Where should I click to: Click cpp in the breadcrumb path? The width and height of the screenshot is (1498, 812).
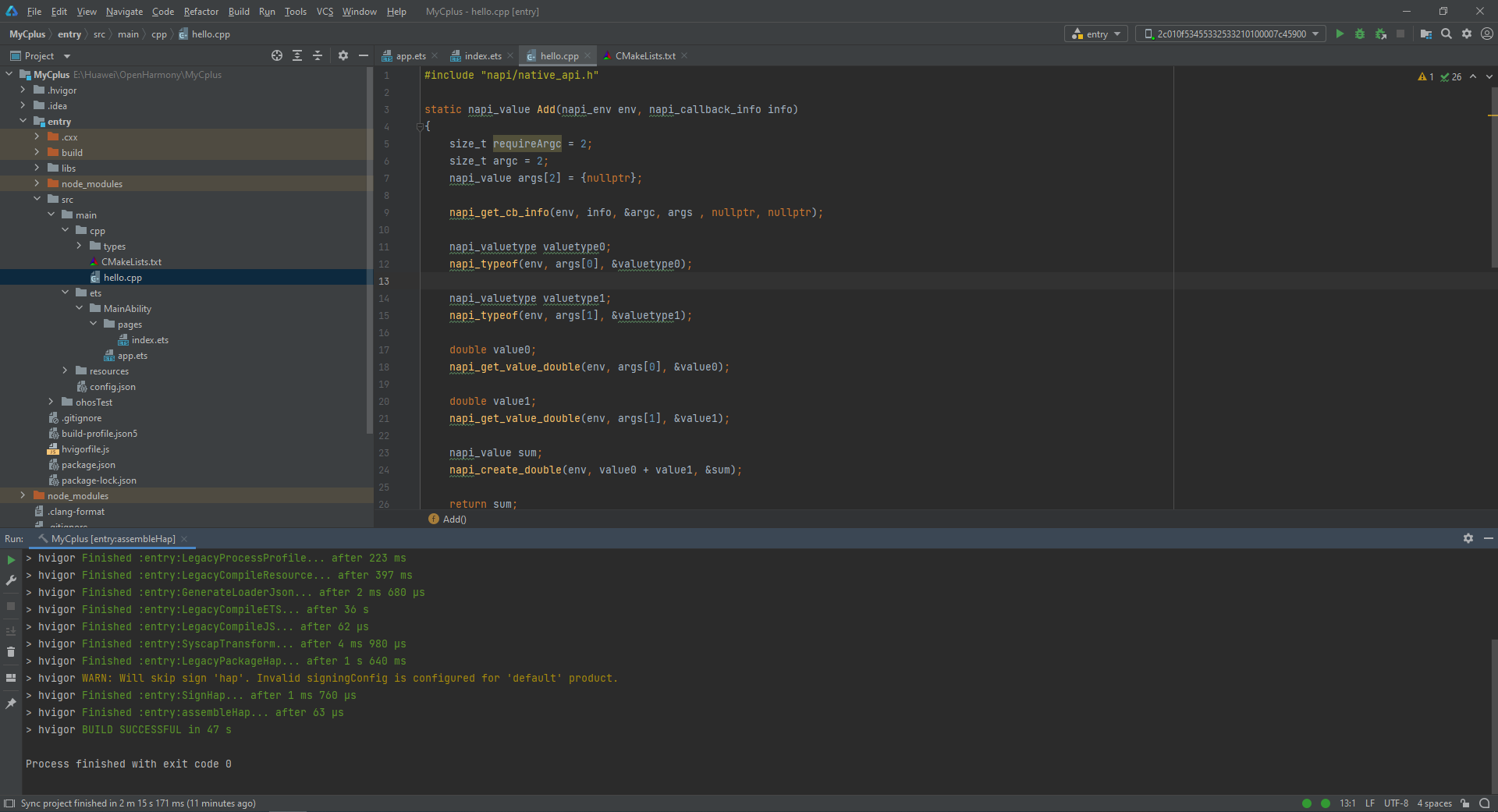click(159, 34)
